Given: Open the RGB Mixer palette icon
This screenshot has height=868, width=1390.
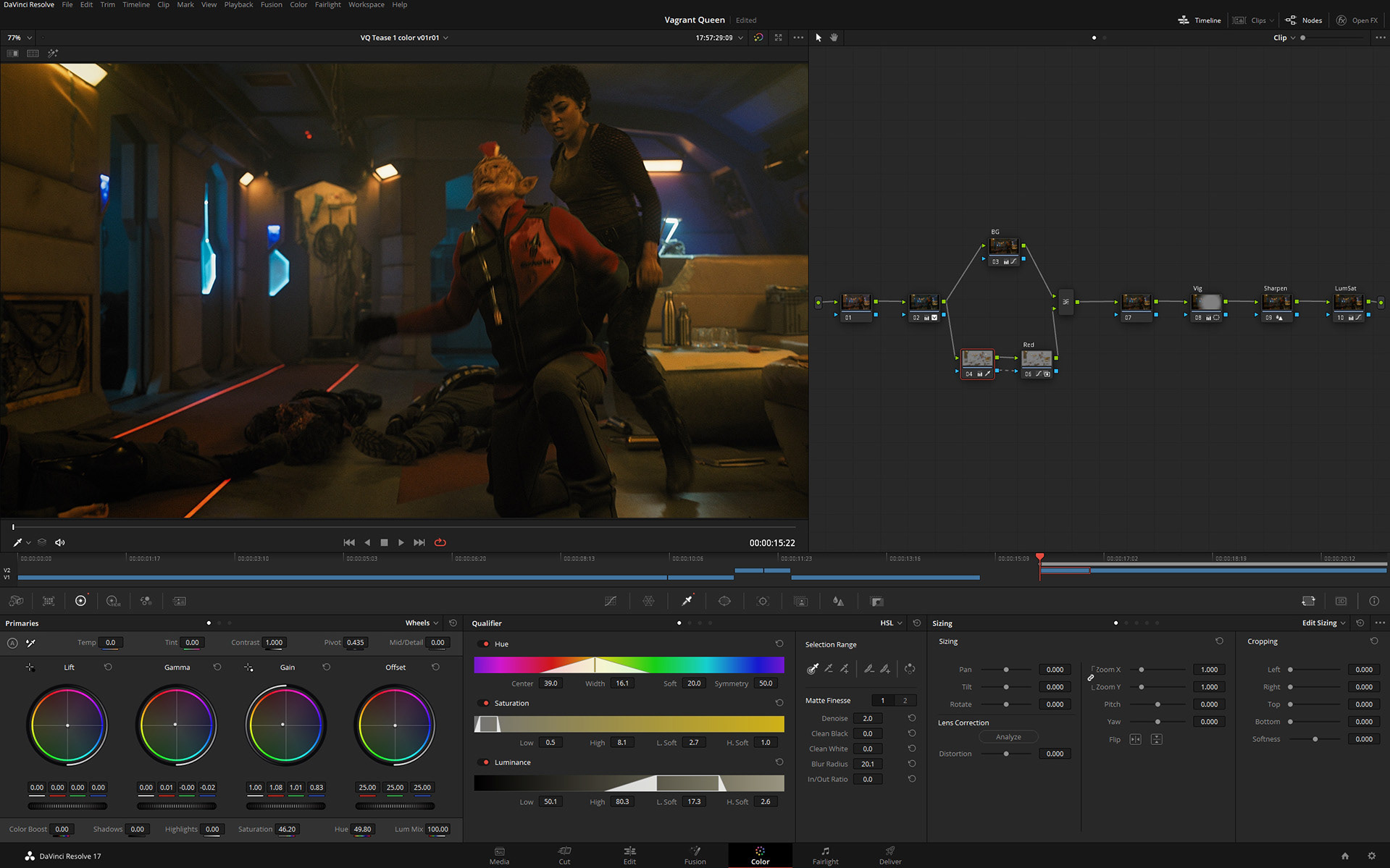Looking at the screenshot, I should 146,601.
